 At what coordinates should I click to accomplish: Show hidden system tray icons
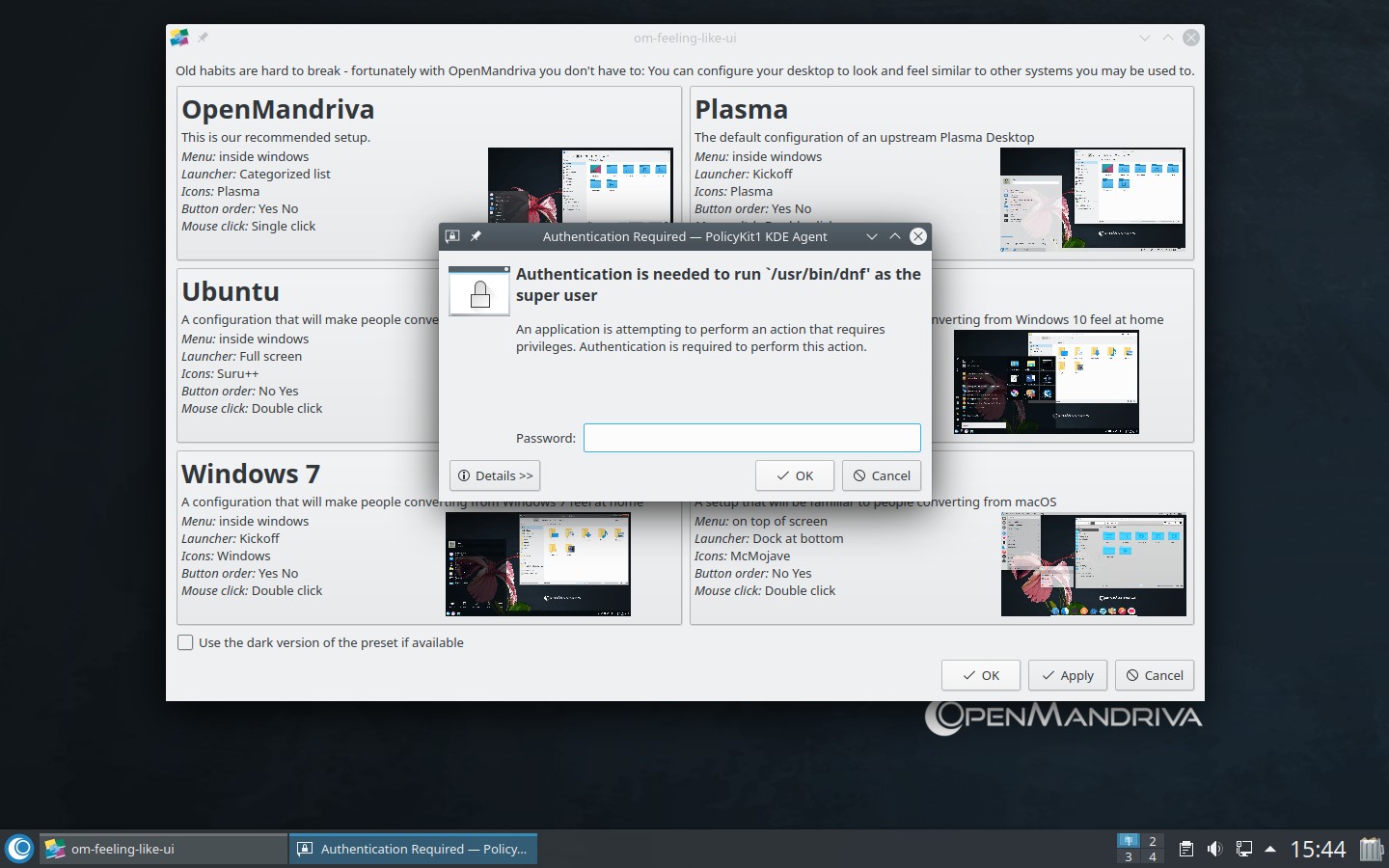point(1270,850)
